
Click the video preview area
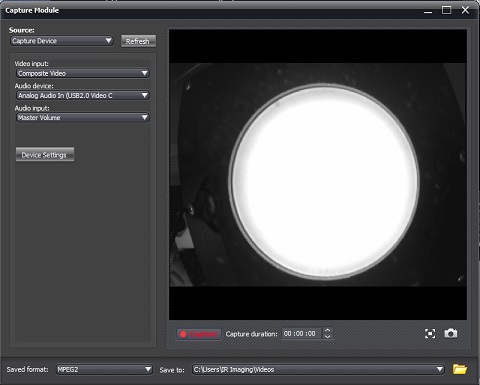318,175
